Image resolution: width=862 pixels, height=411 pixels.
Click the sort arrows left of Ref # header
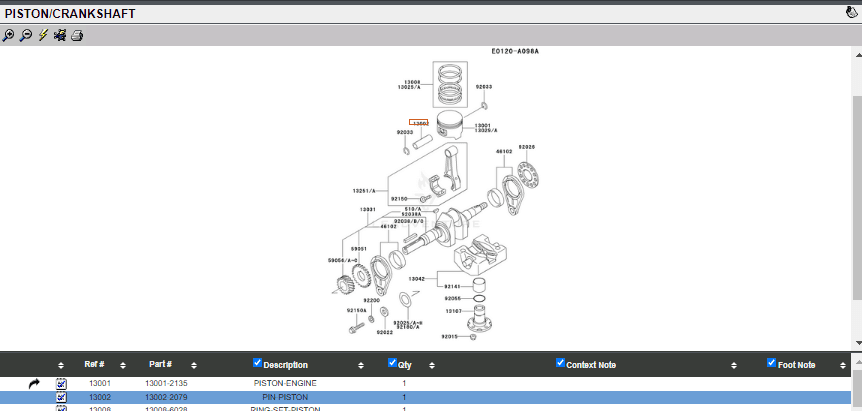click(61, 365)
